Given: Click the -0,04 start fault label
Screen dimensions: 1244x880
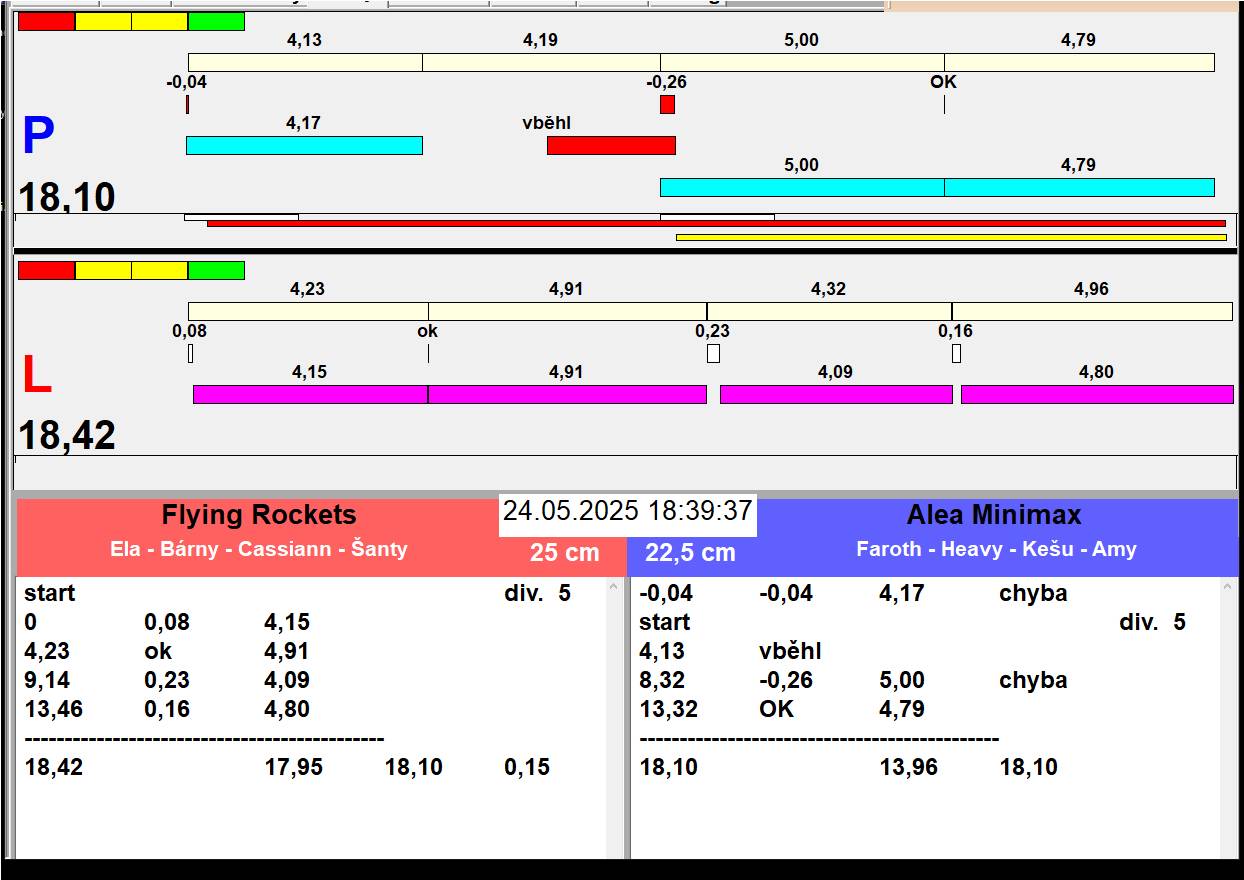Looking at the screenshot, I should (x=187, y=82).
